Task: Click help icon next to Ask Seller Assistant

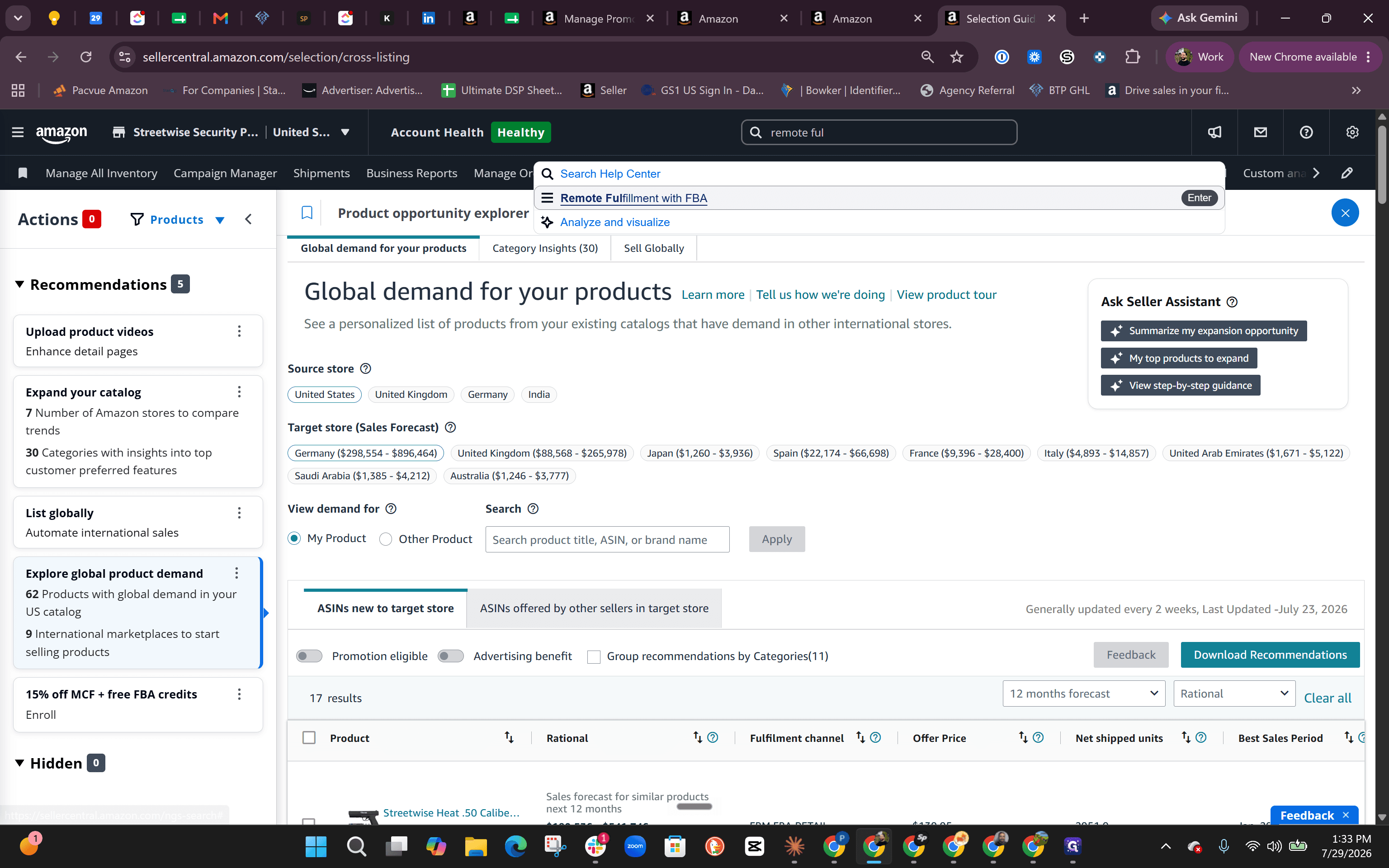Action: pos(1232,302)
